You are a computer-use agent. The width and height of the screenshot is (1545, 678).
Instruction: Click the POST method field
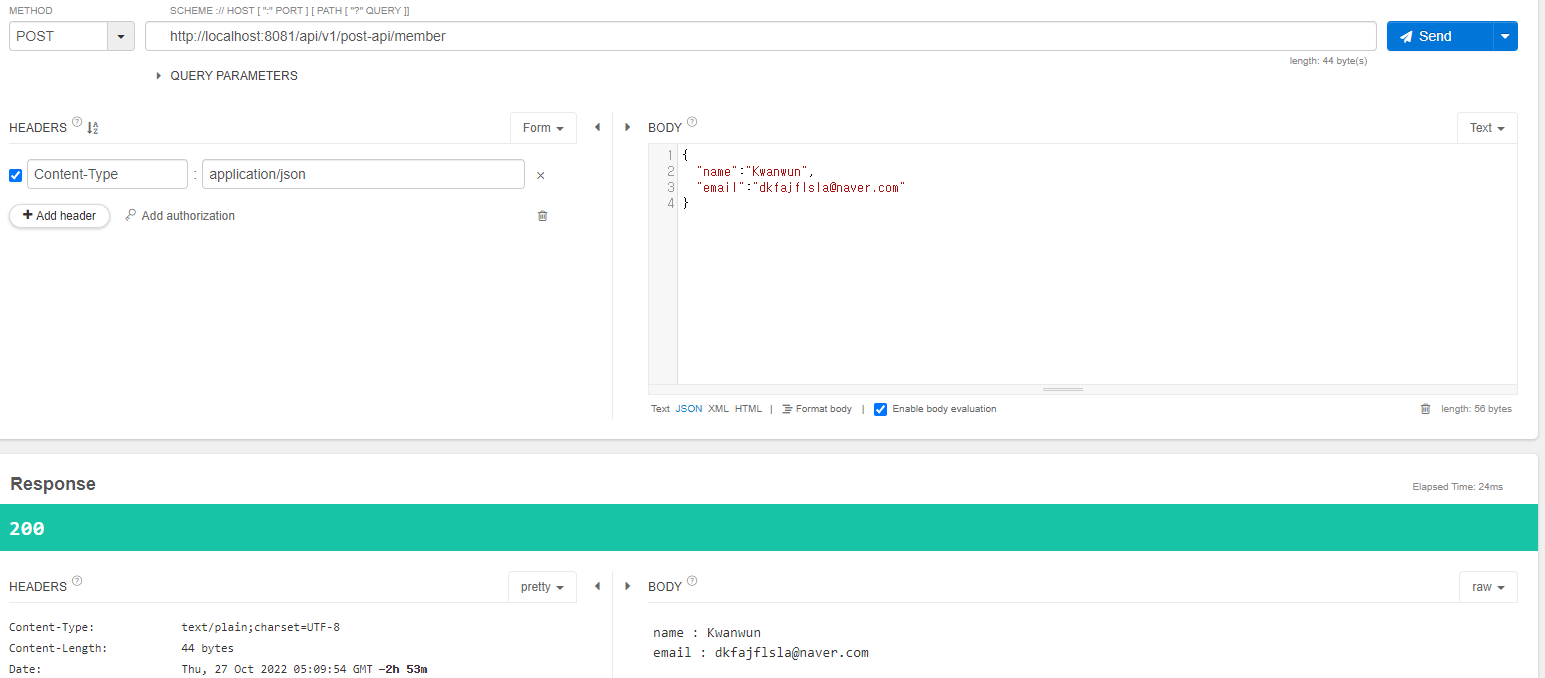[x=58, y=36]
